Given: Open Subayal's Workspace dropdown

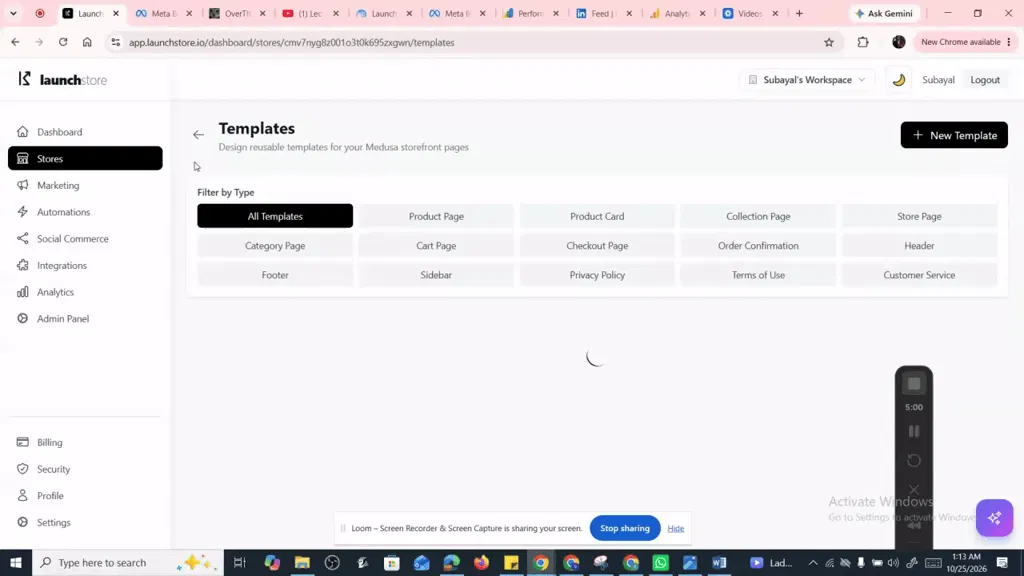Looking at the screenshot, I should click(807, 80).
